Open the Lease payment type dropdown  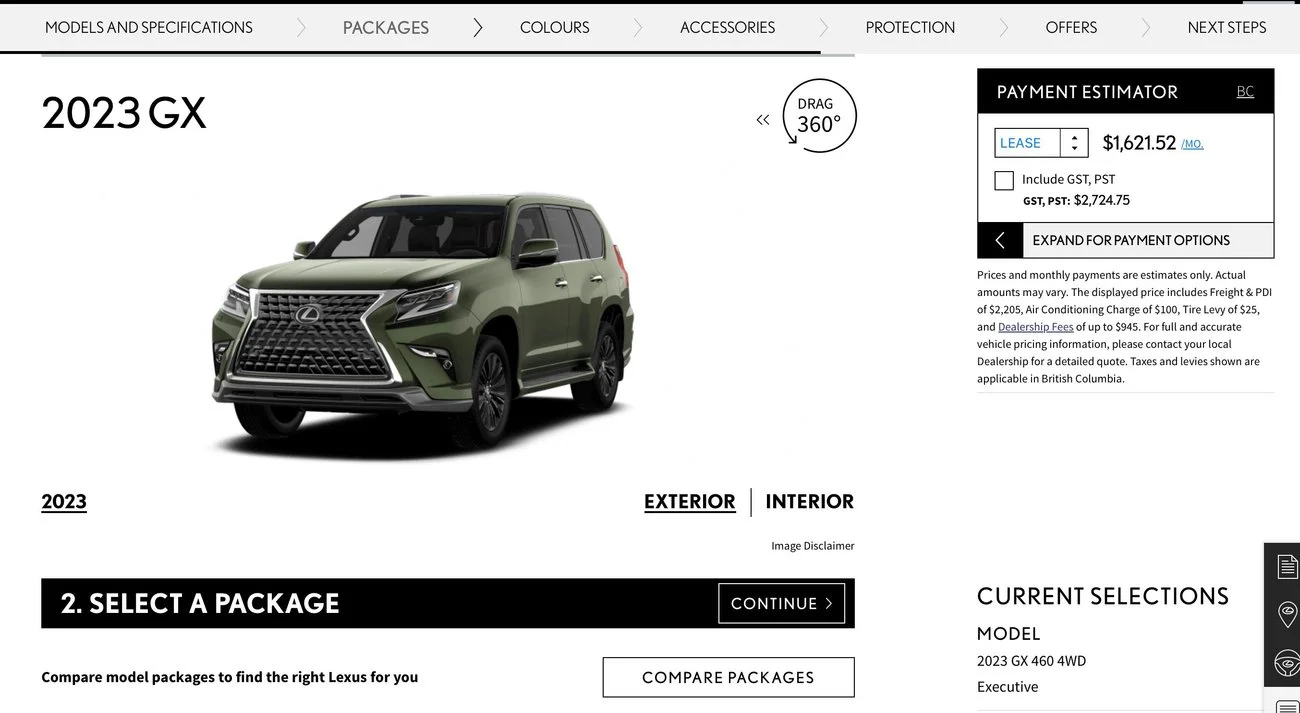1041,143
